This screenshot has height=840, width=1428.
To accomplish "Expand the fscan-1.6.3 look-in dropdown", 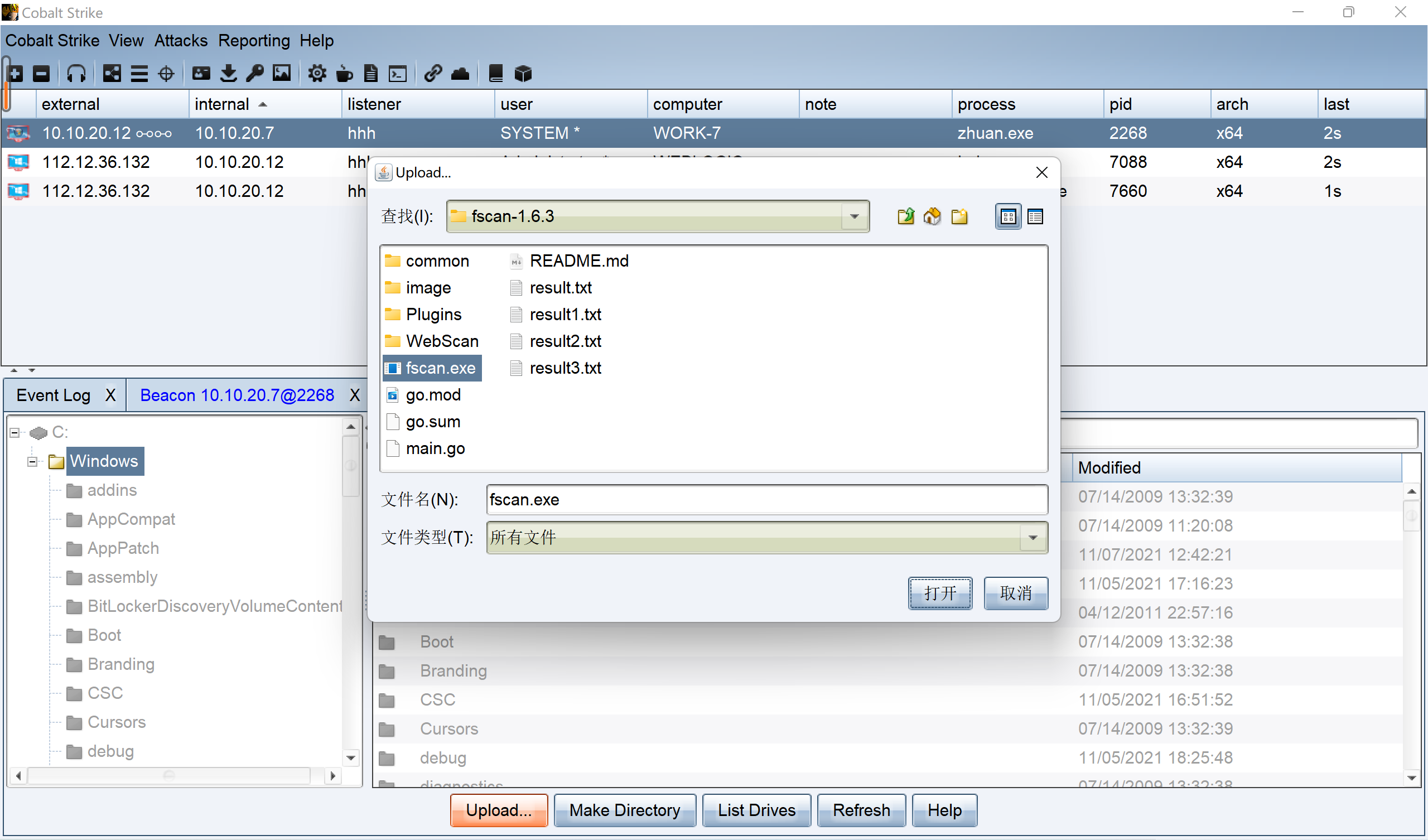I will pos(854,216).
